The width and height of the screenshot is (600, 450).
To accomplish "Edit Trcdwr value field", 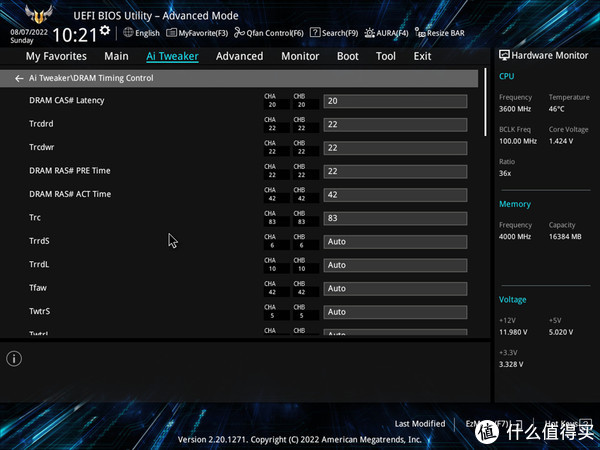I will pyautogui.click(x=395, y=148).
